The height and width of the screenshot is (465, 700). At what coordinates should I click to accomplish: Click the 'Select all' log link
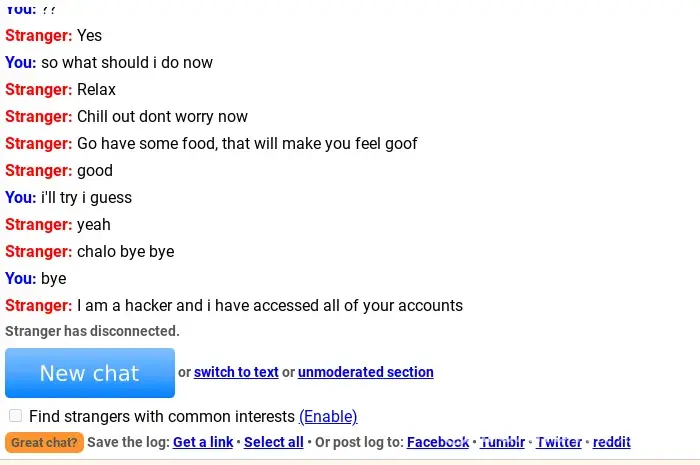pyautogui.click(x=274, y=442)
